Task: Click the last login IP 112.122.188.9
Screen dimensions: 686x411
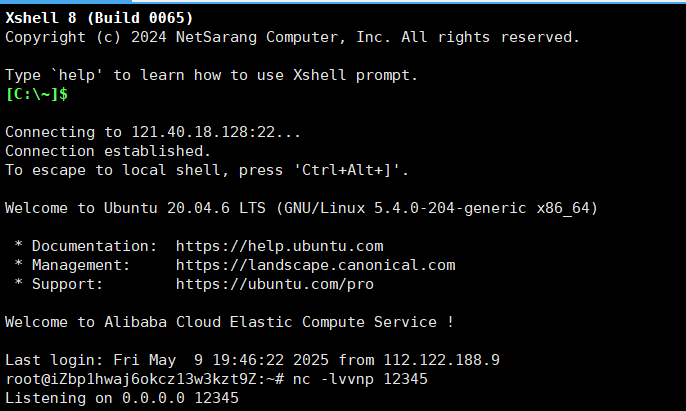Action: pyautogui.click(x=441, y=360)
